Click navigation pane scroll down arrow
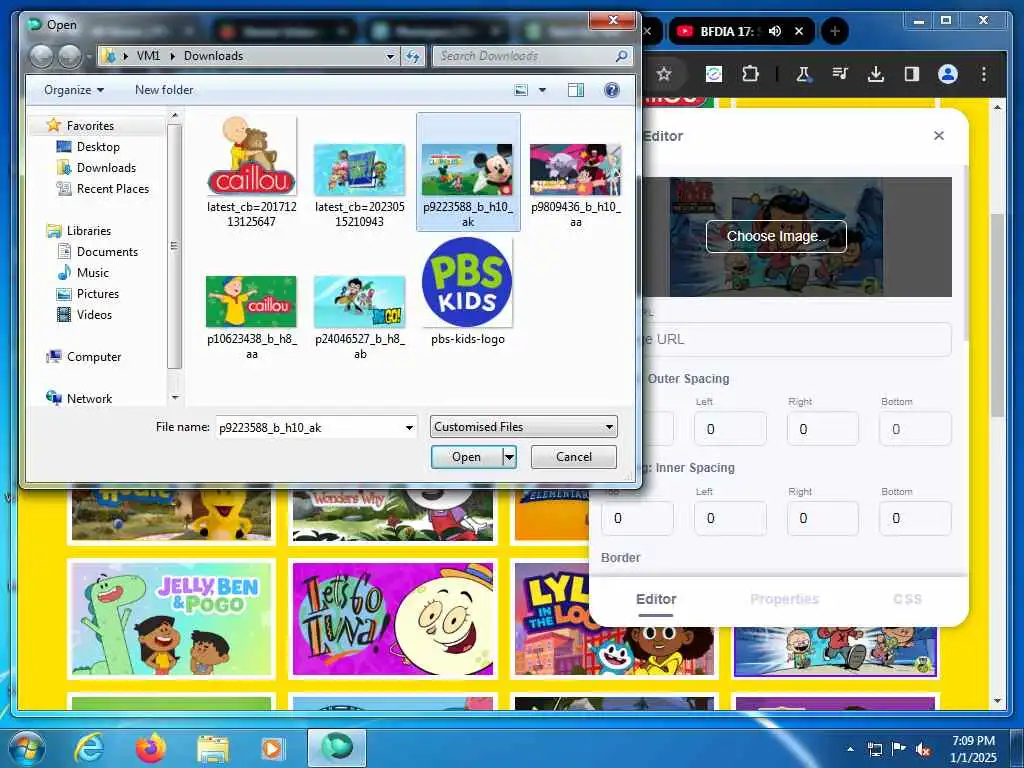 (174, 398)
